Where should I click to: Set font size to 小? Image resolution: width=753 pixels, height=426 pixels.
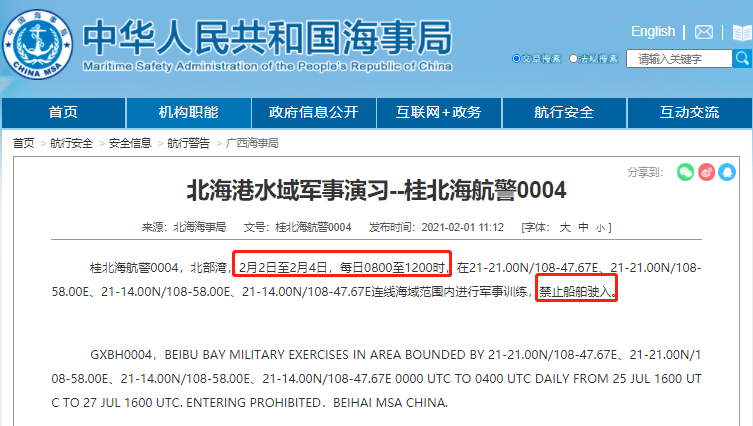pos(600,228)
